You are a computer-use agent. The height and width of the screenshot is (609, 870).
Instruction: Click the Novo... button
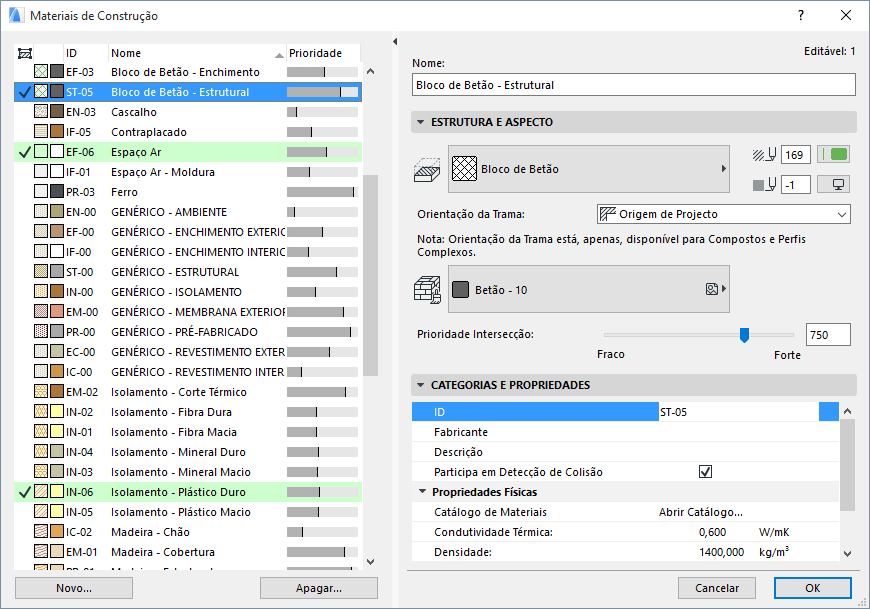74,588
